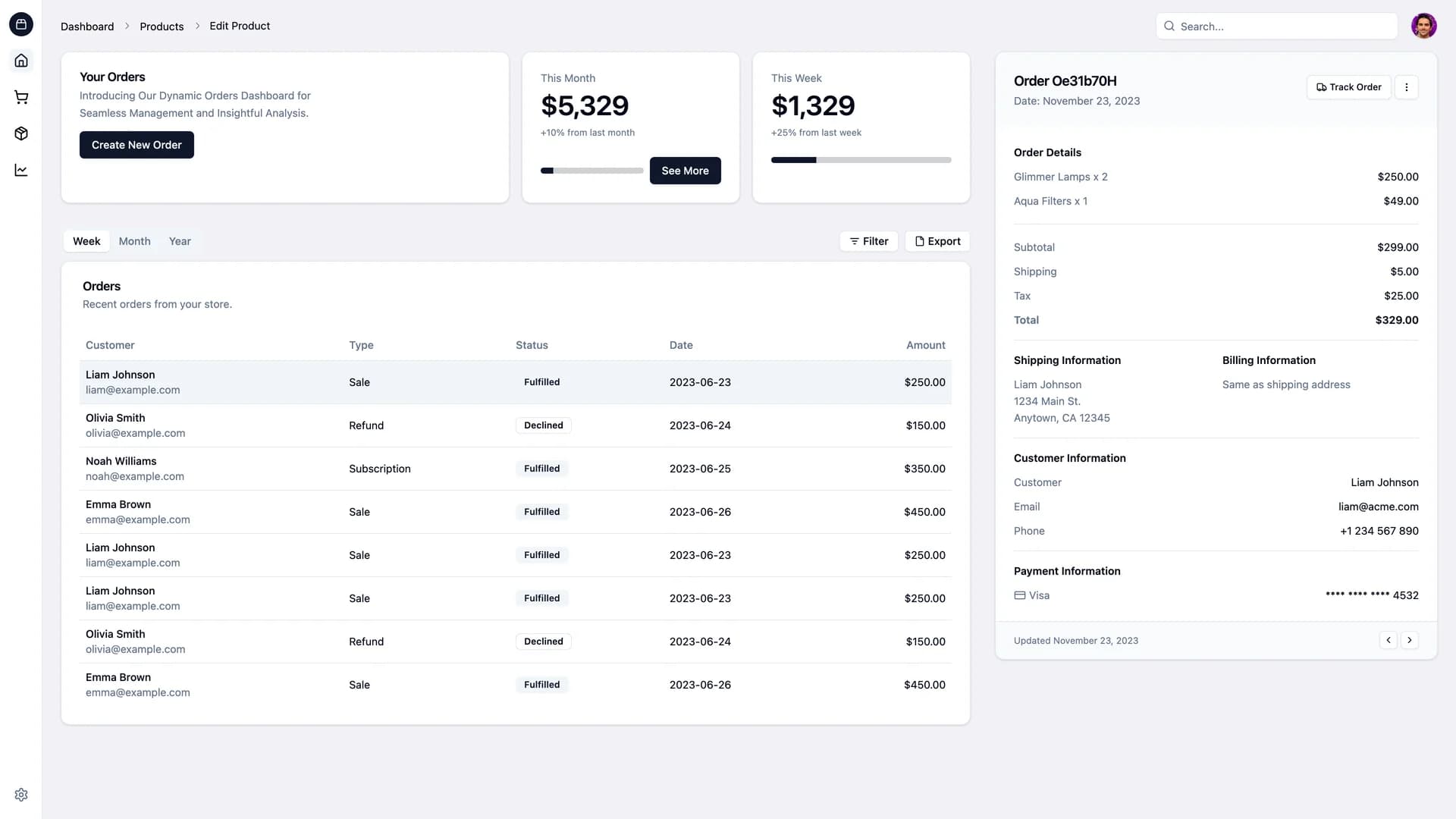Click the This Week progress bar
This screenshot has height=819, width=1456.
coord(861,159)
